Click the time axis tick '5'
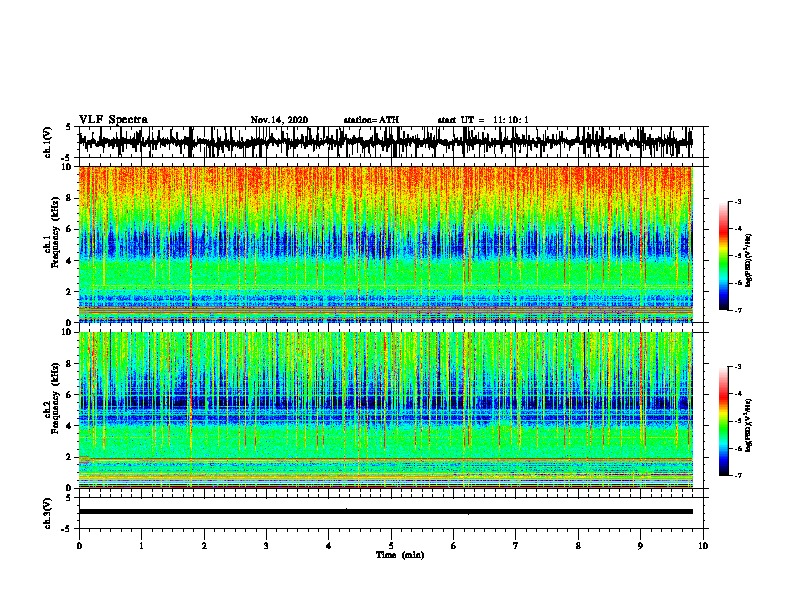This screenshot has height=612, width=792. click(x=391, y=545)
